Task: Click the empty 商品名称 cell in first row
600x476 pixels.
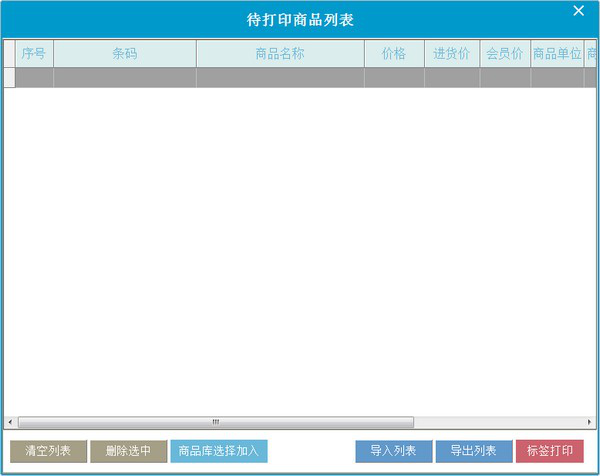Action: tap(280, 78)
